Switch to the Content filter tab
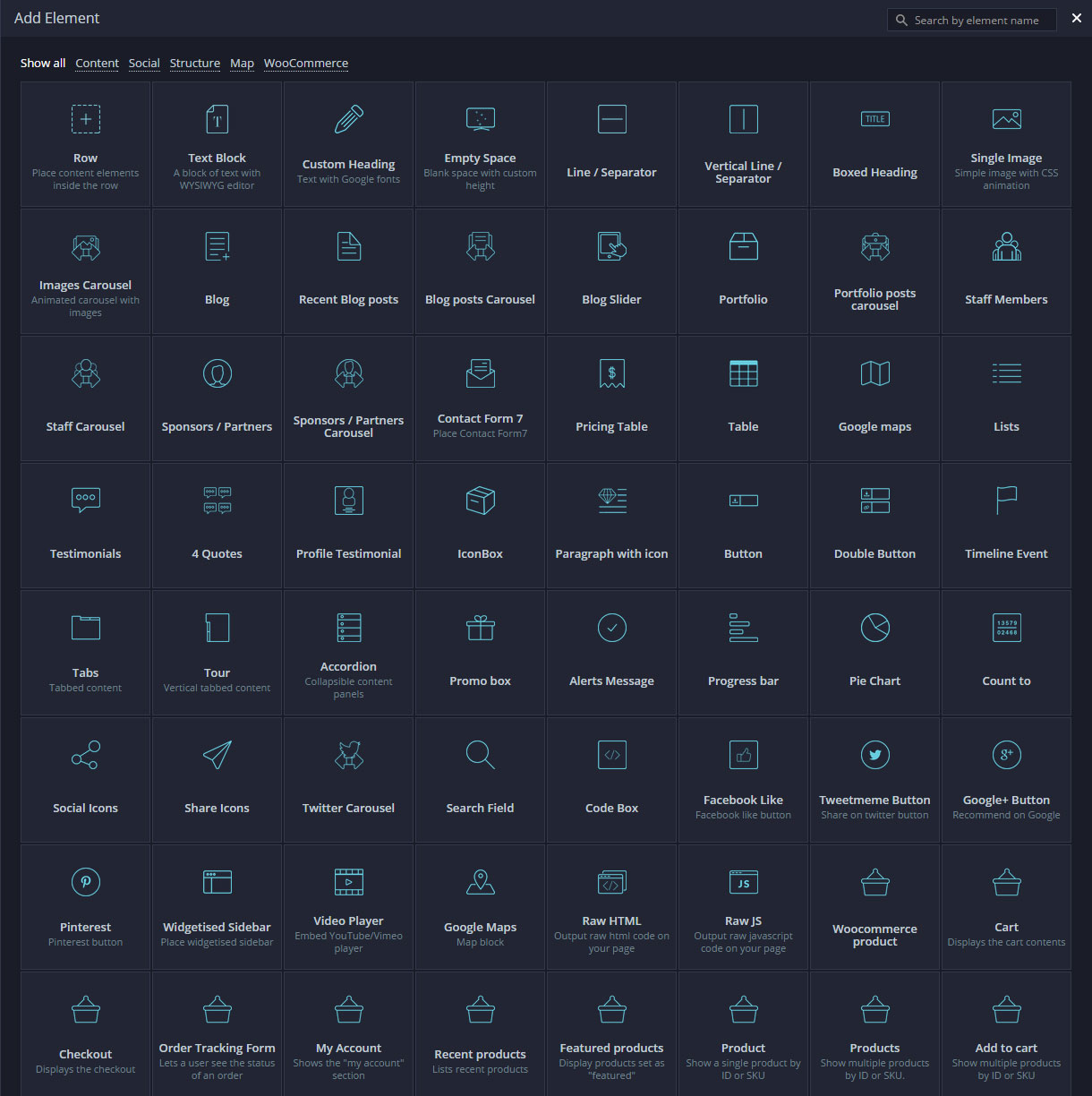This screenshot has height=1096, width=1092. point(97,64)
